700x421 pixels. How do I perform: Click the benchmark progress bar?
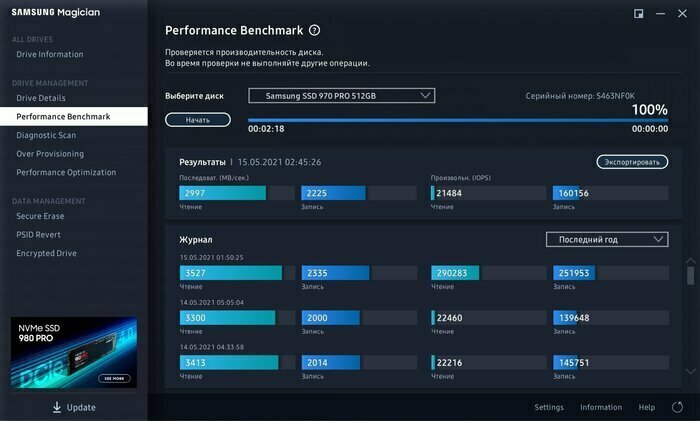pos(457,120)
